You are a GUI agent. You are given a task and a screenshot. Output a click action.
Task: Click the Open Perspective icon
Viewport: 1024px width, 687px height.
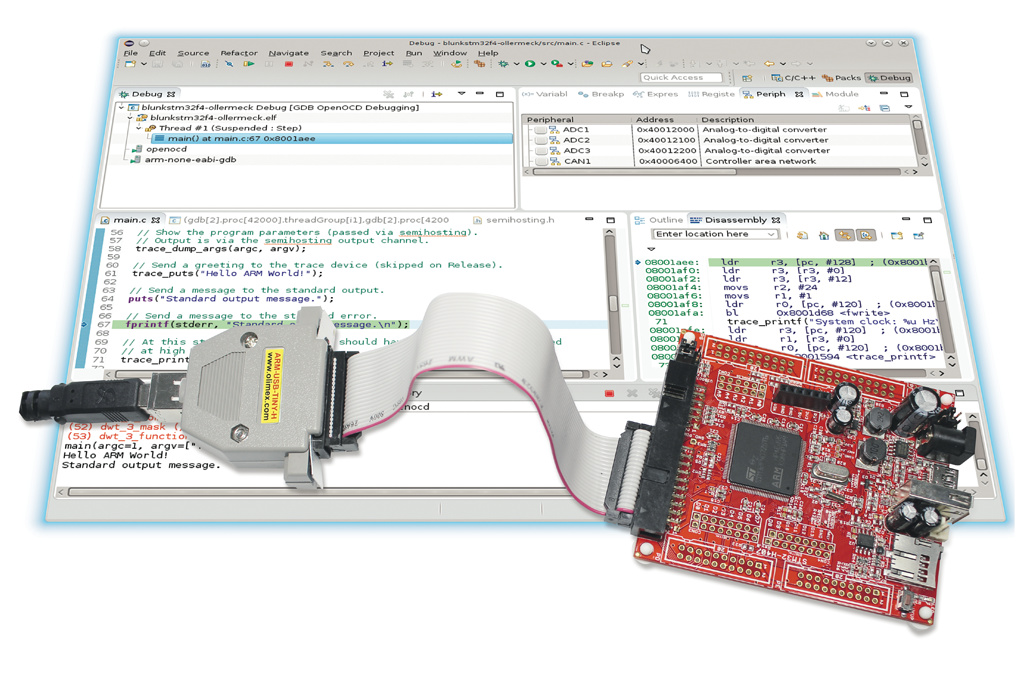tap(747, 78)
